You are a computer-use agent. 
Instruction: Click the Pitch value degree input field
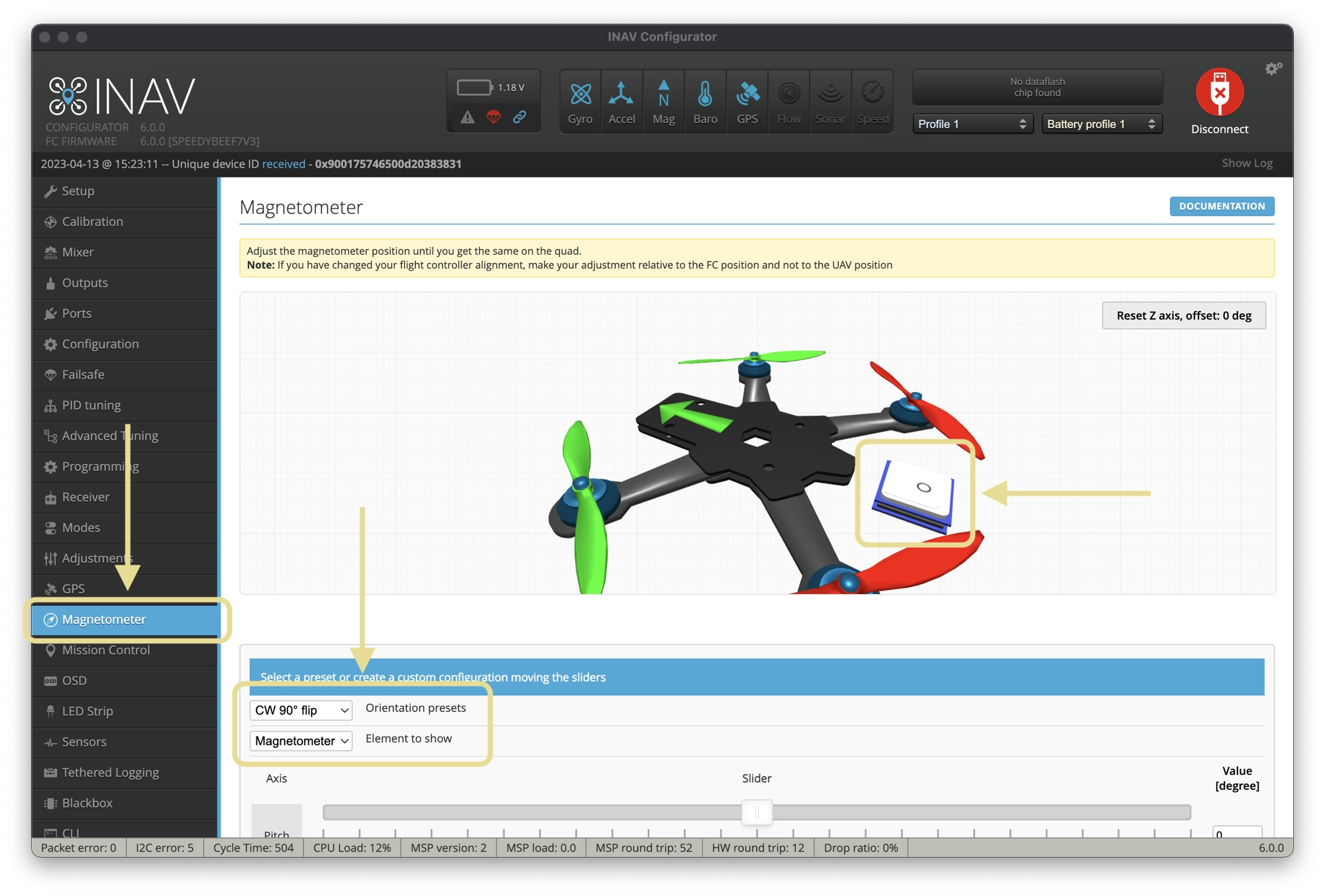(1237, 832)
